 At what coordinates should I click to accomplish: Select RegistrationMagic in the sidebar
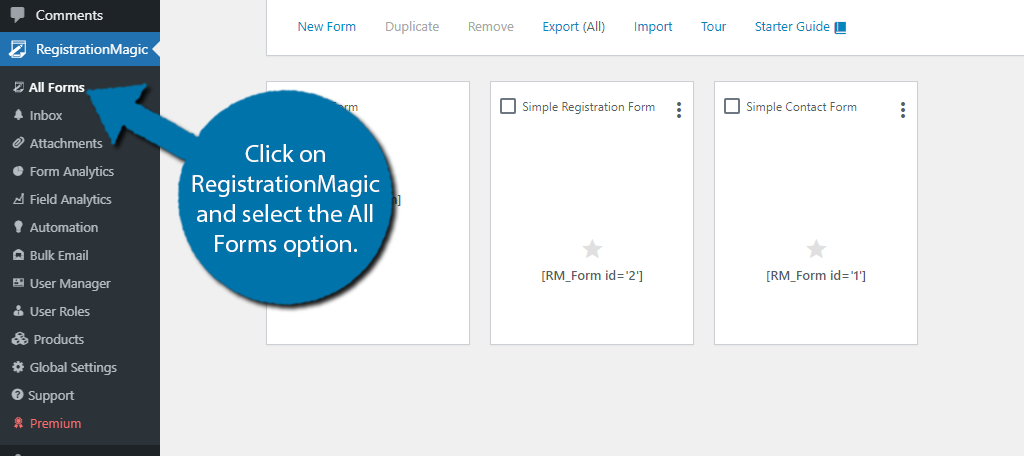pyautogui.click(x=80, y=49)
